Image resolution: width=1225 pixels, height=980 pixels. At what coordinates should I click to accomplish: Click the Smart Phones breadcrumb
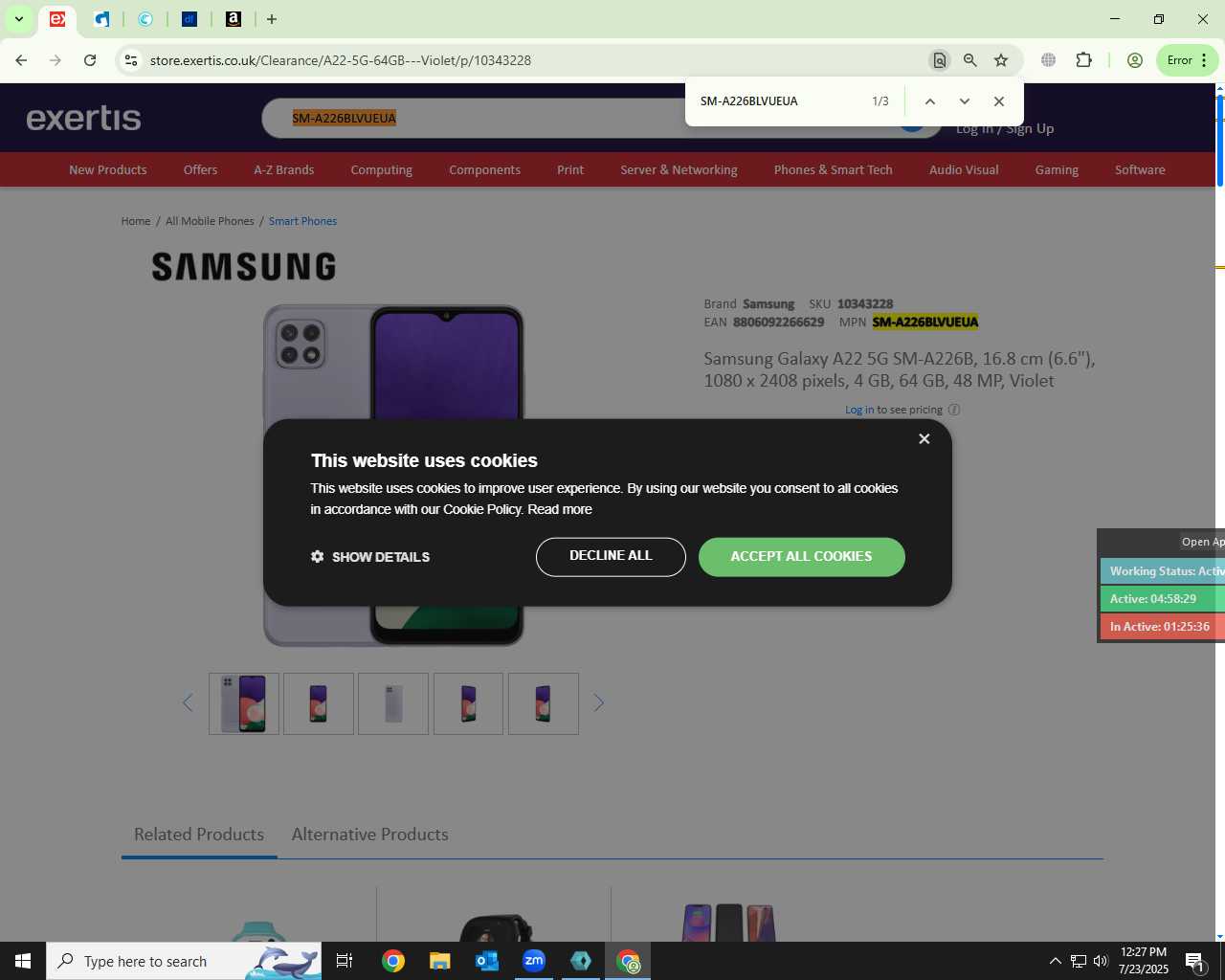point(302,221)
